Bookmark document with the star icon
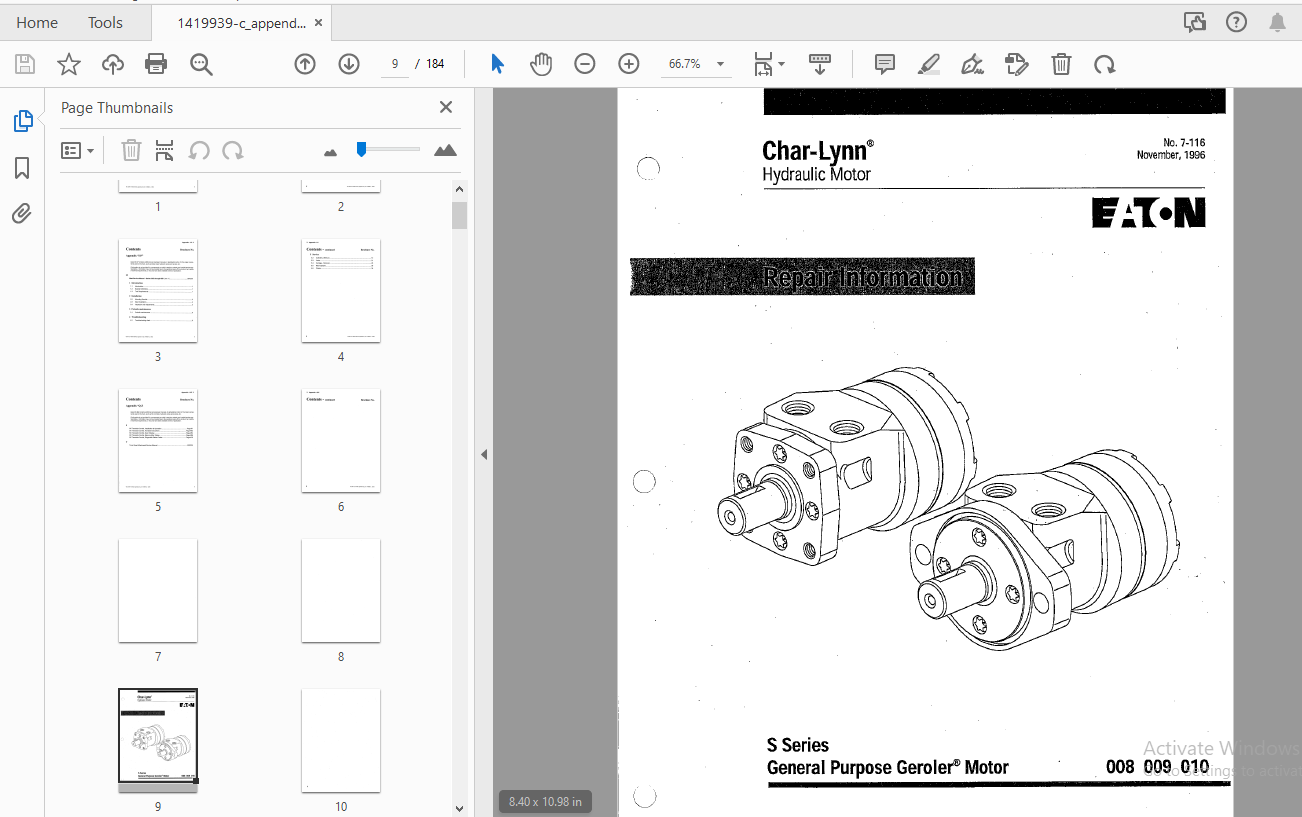 click(x=69, y=65)
